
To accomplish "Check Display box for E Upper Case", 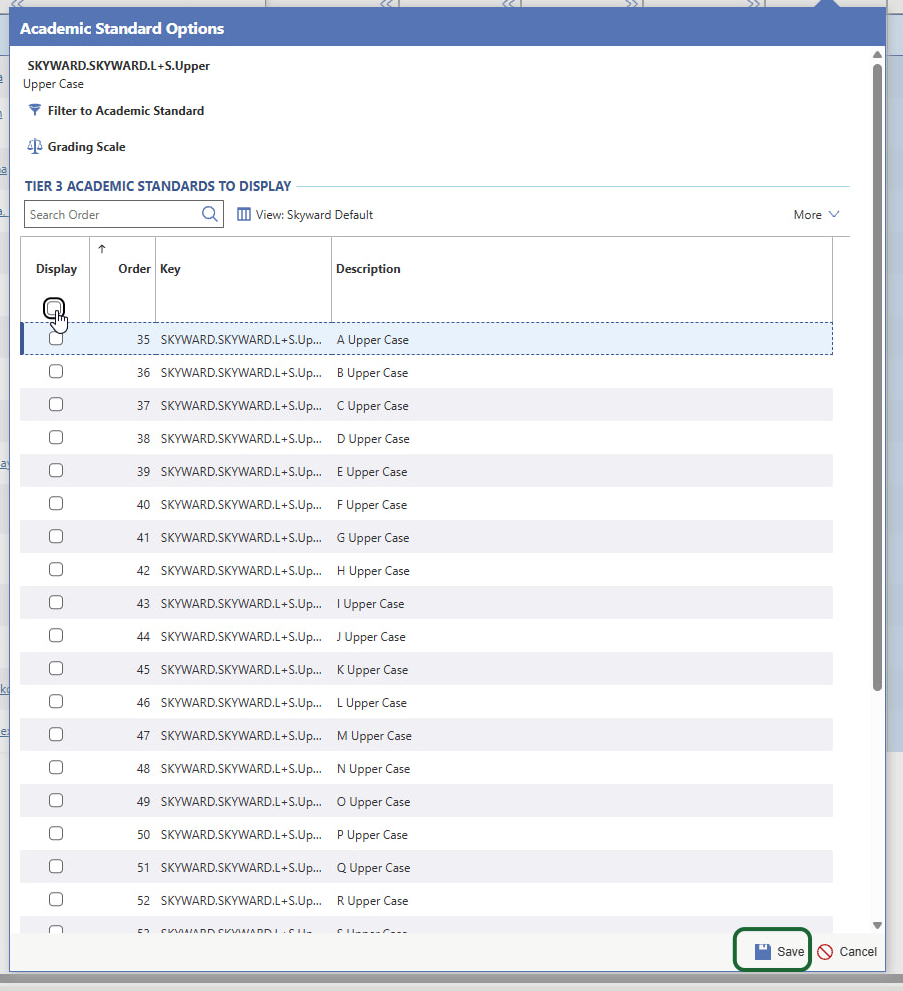I will [56, 470].
